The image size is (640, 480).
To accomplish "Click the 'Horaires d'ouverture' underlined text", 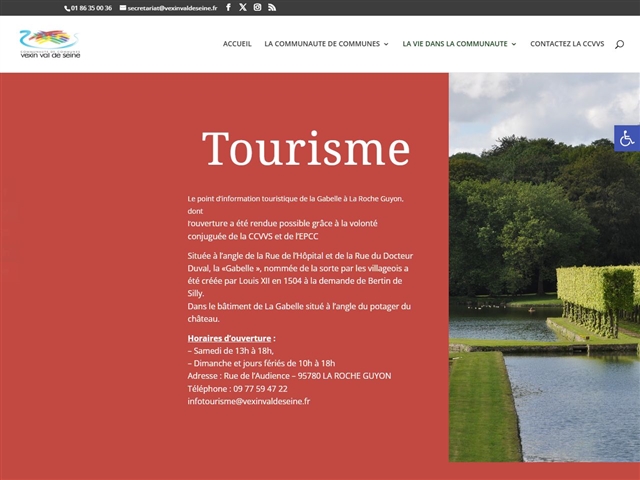I will 229,338.
